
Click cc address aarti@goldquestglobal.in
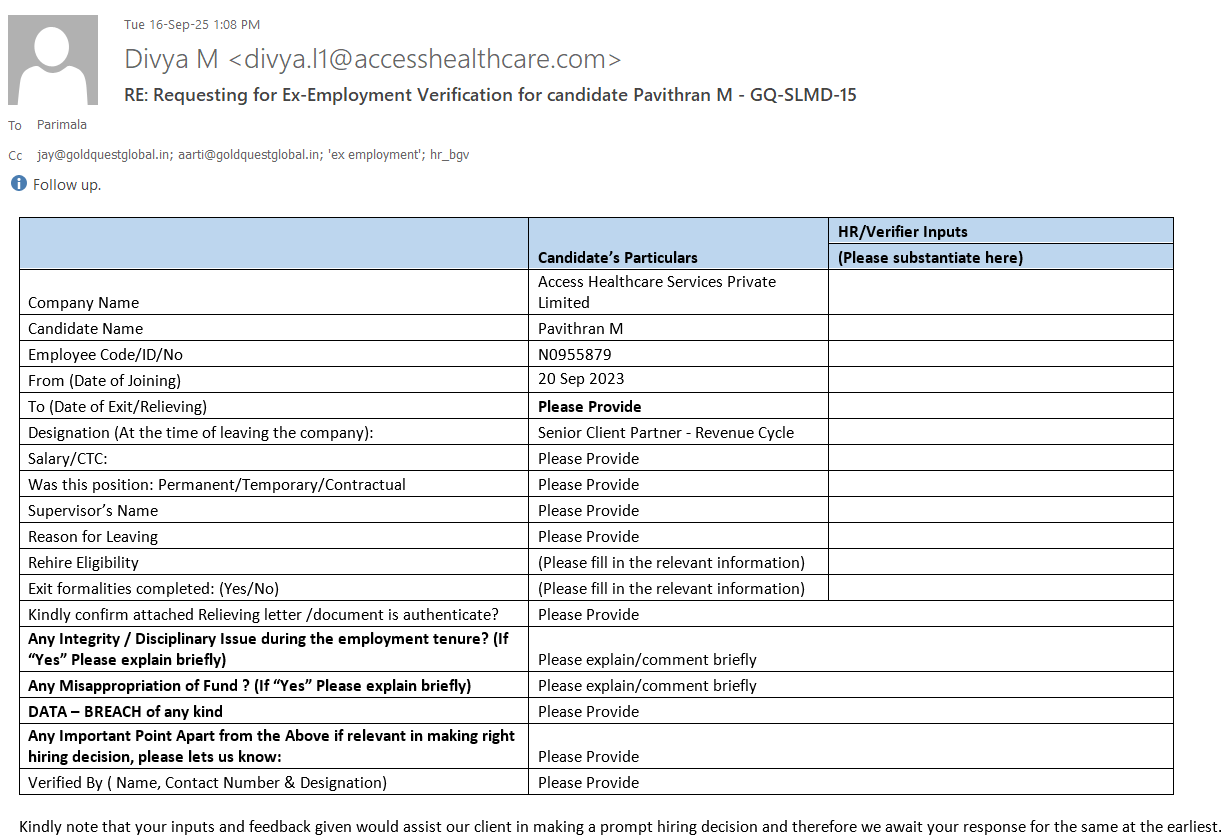[249, 155]
